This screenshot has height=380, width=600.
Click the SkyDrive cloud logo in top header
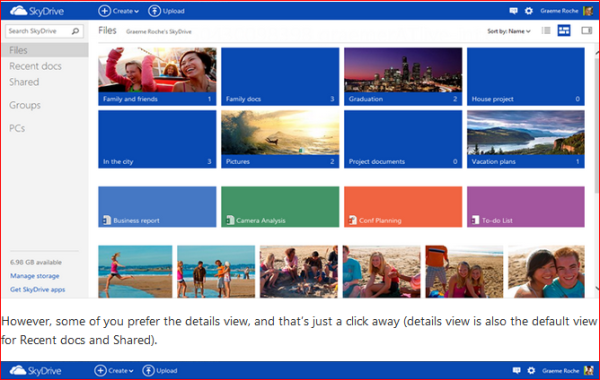tap(37, 11)
